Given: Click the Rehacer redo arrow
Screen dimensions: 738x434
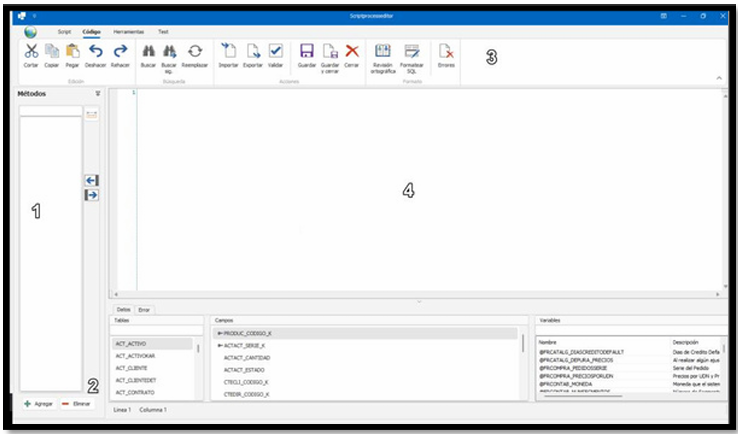Looking at the screenshot, I should (120, 51).
